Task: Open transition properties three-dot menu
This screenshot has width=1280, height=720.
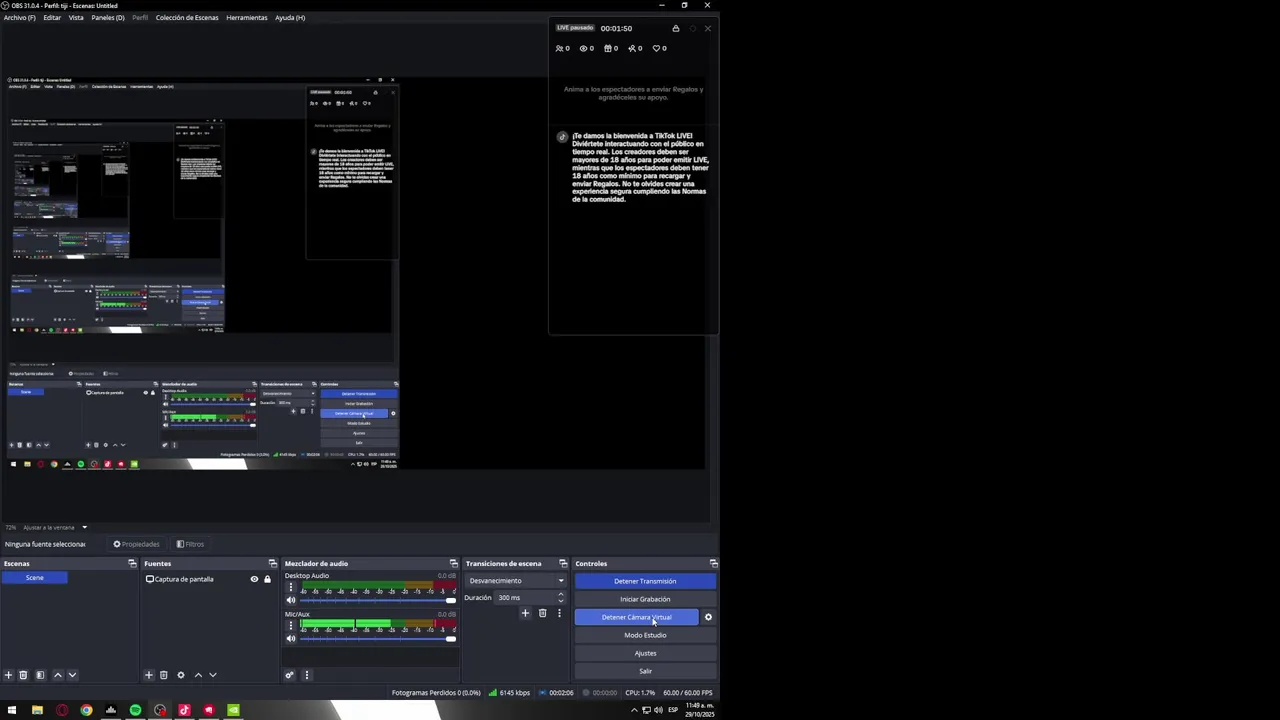Action: [x=559, y=613]
